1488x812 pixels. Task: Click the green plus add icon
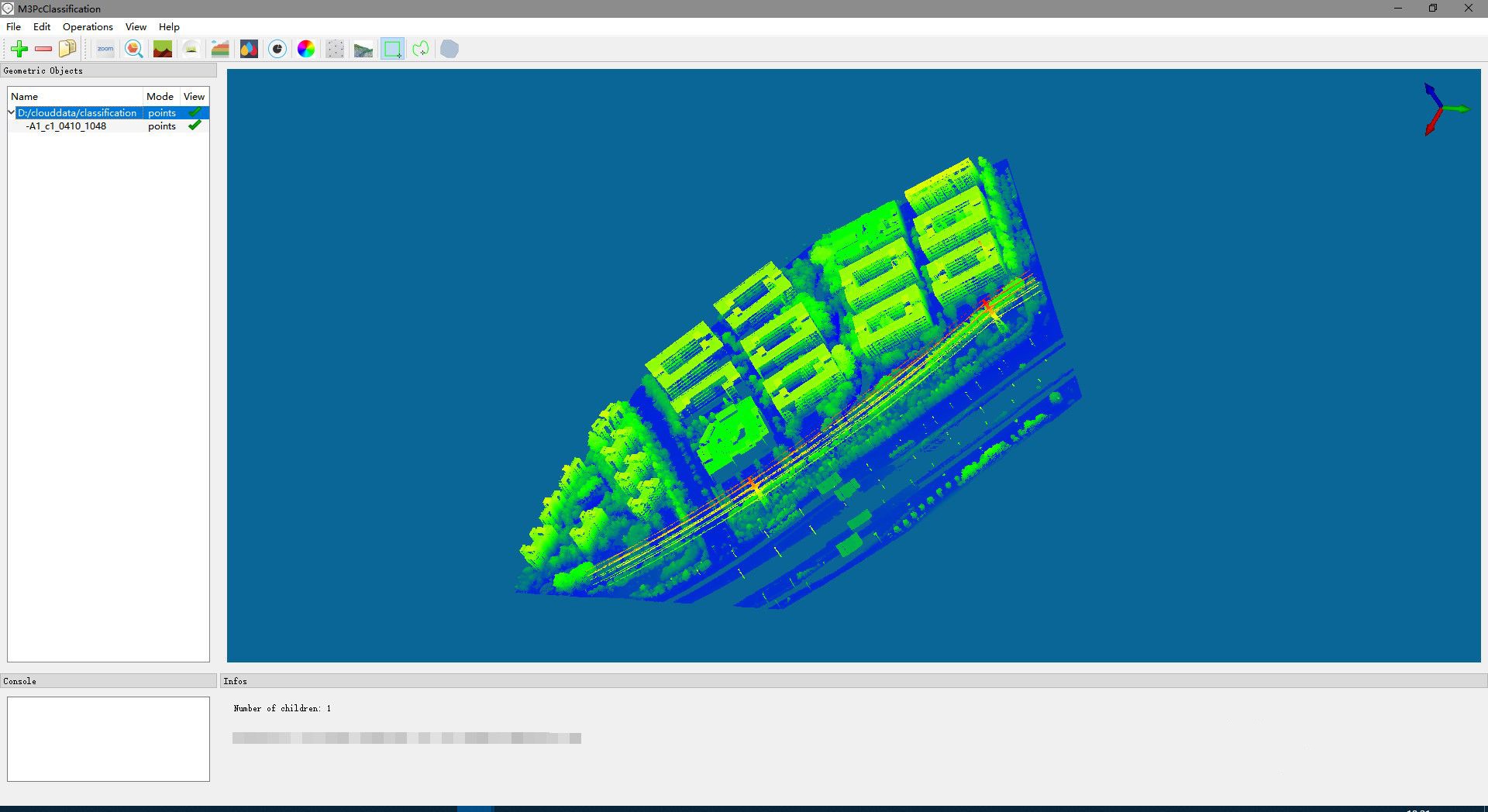tap(19, 49)
